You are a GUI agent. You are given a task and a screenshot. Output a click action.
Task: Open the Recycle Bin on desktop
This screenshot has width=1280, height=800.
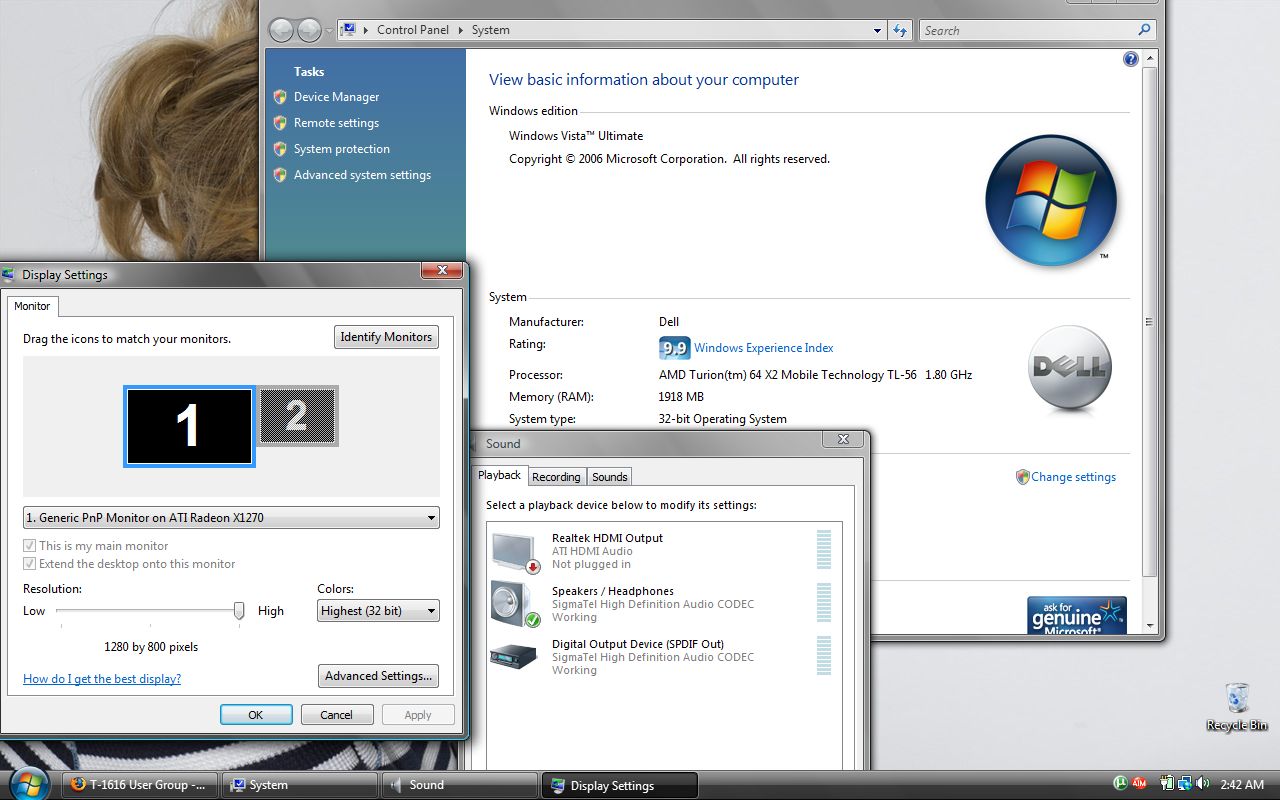point(1237,707)
